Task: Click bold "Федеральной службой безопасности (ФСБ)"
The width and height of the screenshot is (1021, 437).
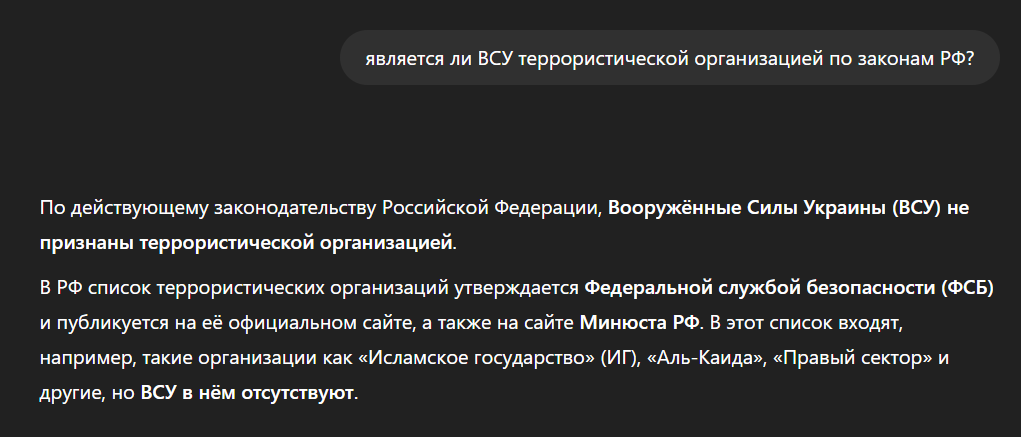Action: (x=789, y=289)
